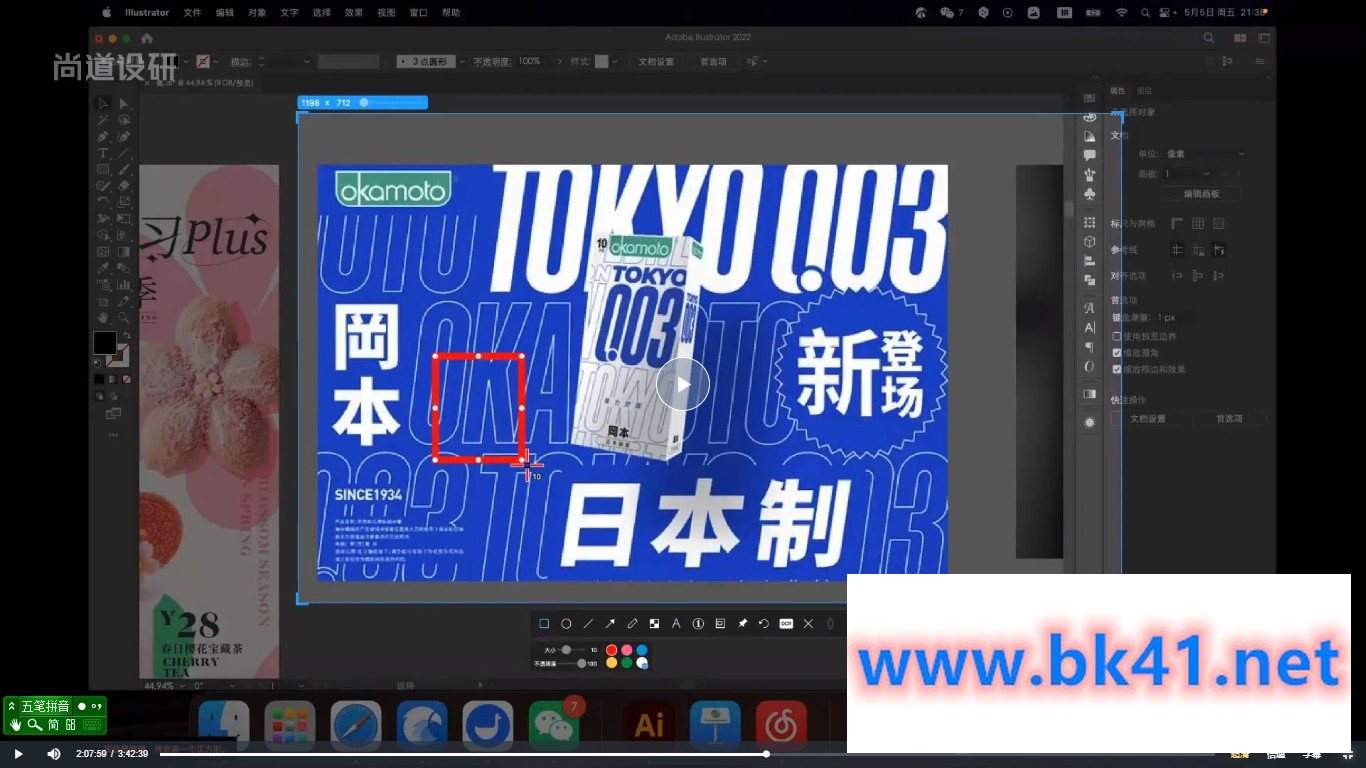Pick the blue annotation color
This screenshot has height=768, width=1366.
tap(642, 650)
